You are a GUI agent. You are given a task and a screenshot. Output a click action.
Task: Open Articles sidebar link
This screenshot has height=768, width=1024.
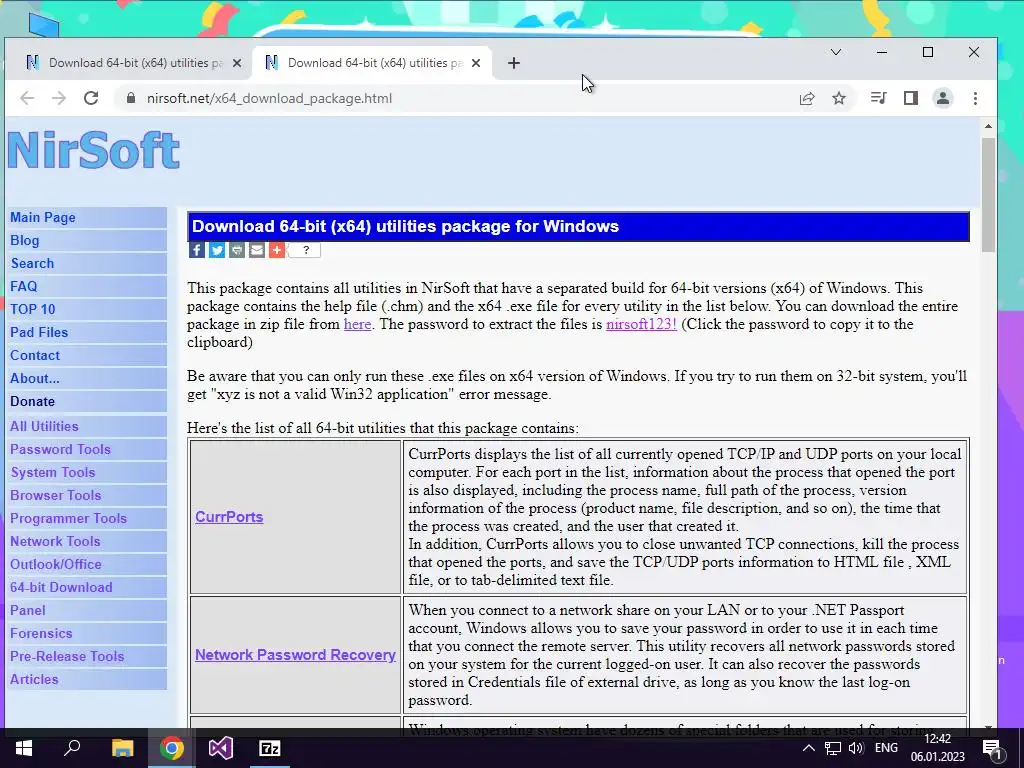(34, 679)
